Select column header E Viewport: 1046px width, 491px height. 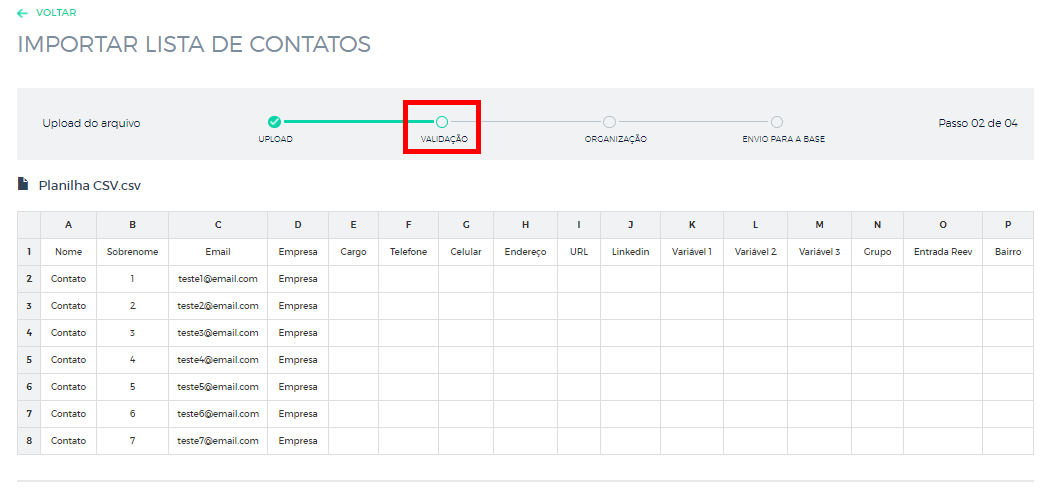point(354,225)
